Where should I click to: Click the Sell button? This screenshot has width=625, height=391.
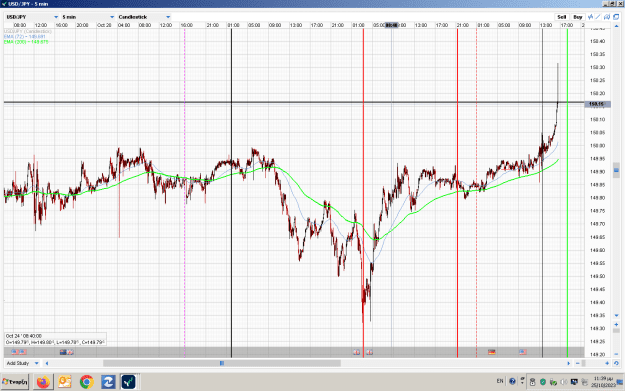click(562, 17)
